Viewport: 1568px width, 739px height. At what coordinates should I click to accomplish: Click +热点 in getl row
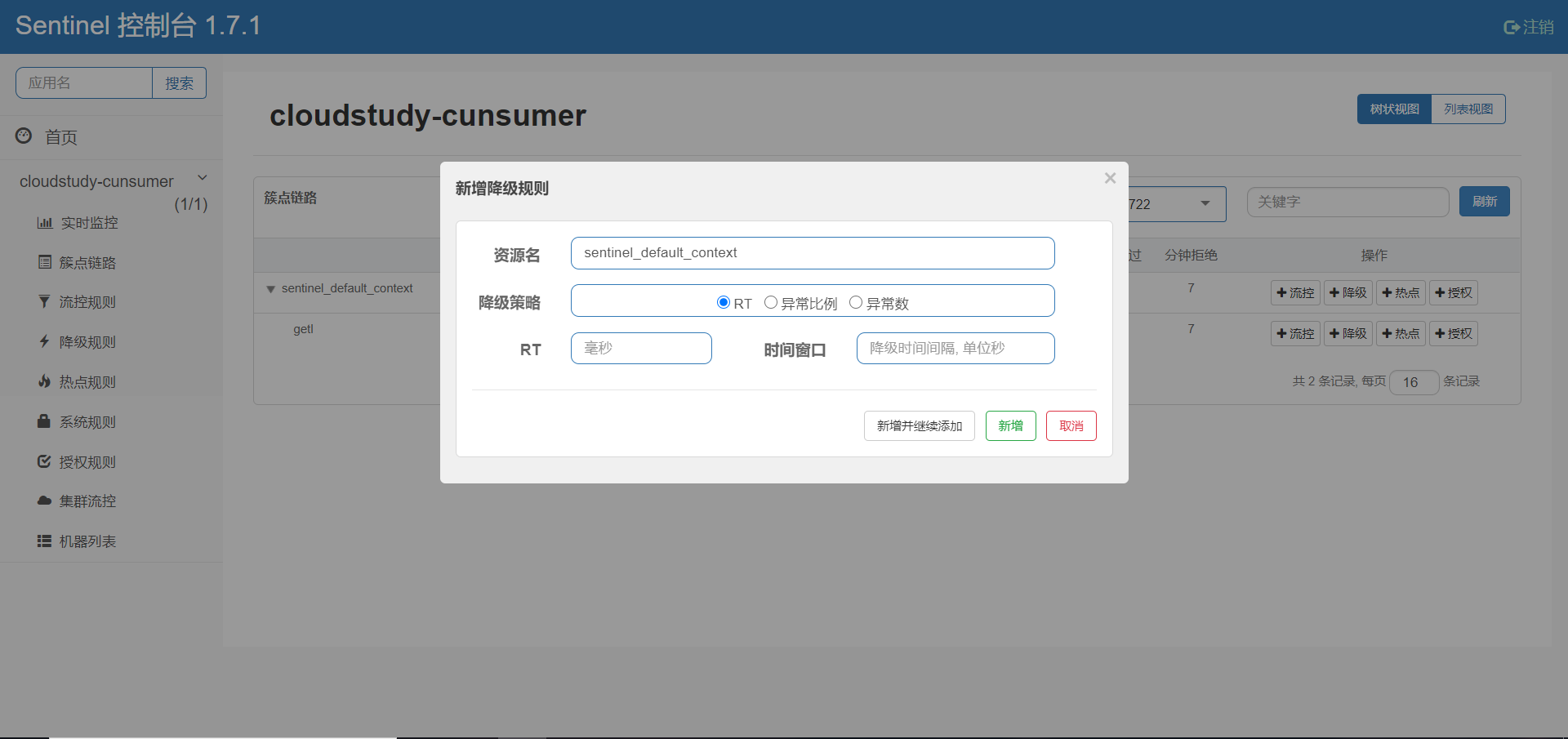coord(1401,333)
